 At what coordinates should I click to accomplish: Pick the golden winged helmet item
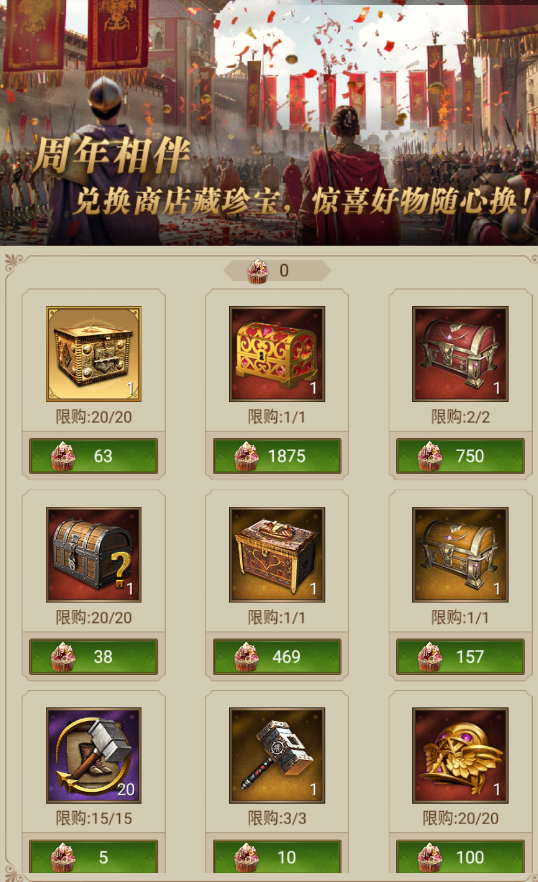click(x=460, y=755)
